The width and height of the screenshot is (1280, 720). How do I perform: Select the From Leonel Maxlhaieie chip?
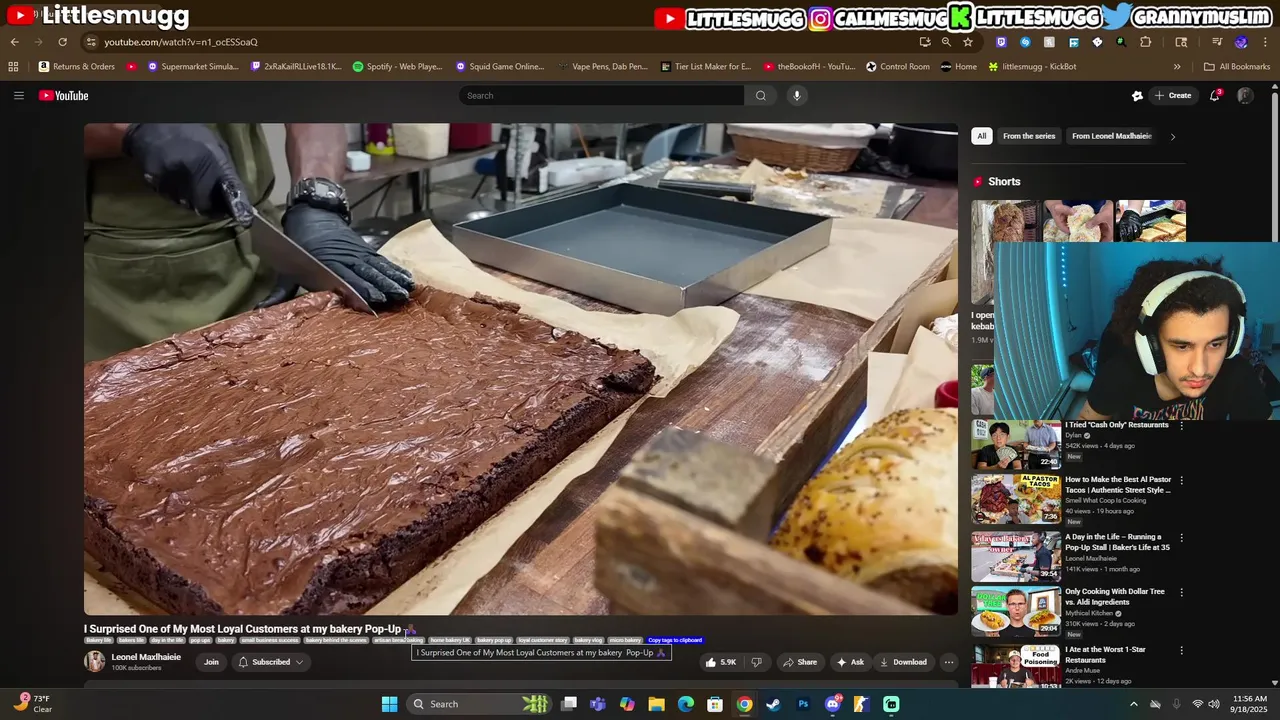point(1111,136)
